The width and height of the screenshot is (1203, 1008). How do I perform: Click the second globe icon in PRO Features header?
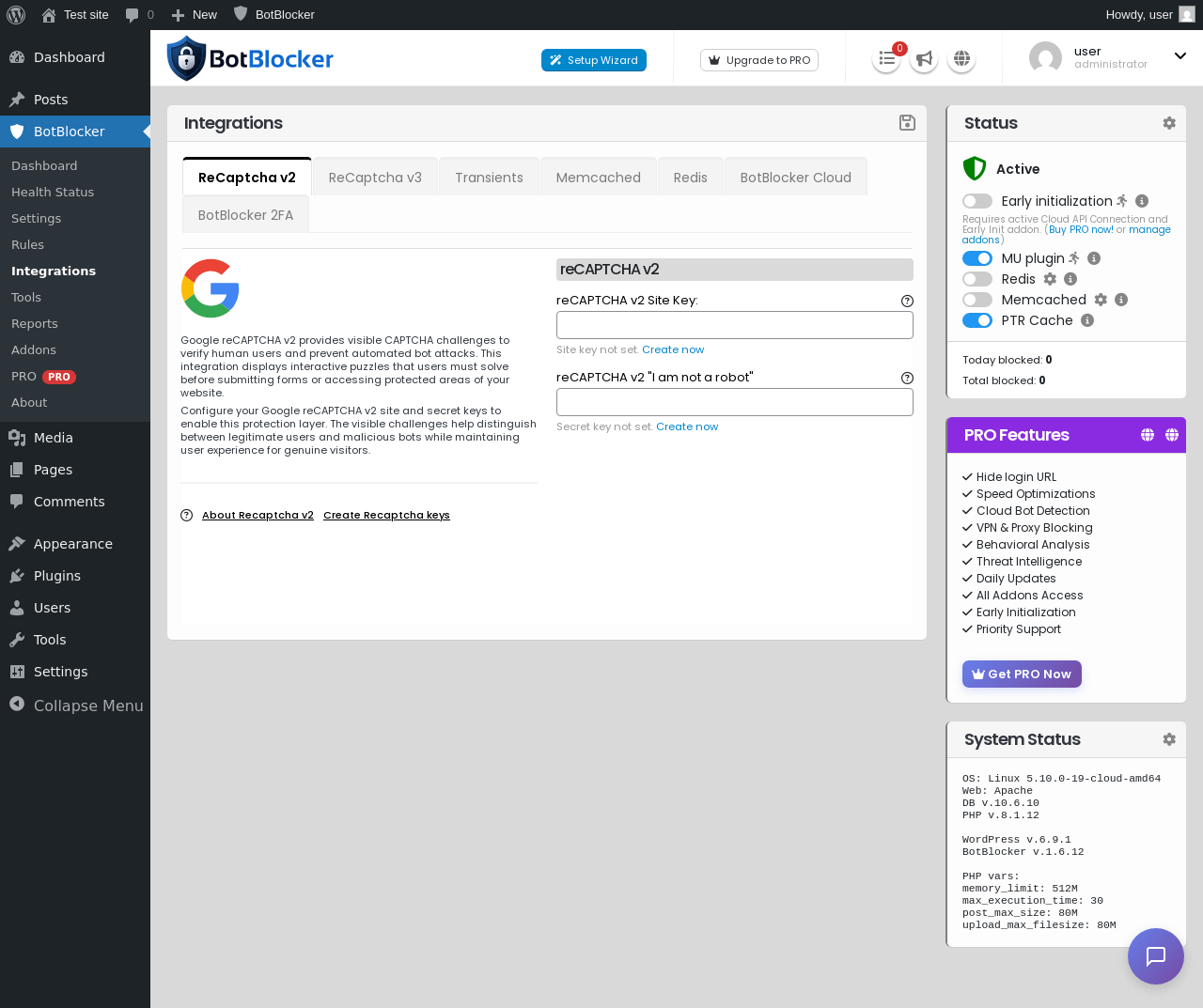pos(1172,435)
